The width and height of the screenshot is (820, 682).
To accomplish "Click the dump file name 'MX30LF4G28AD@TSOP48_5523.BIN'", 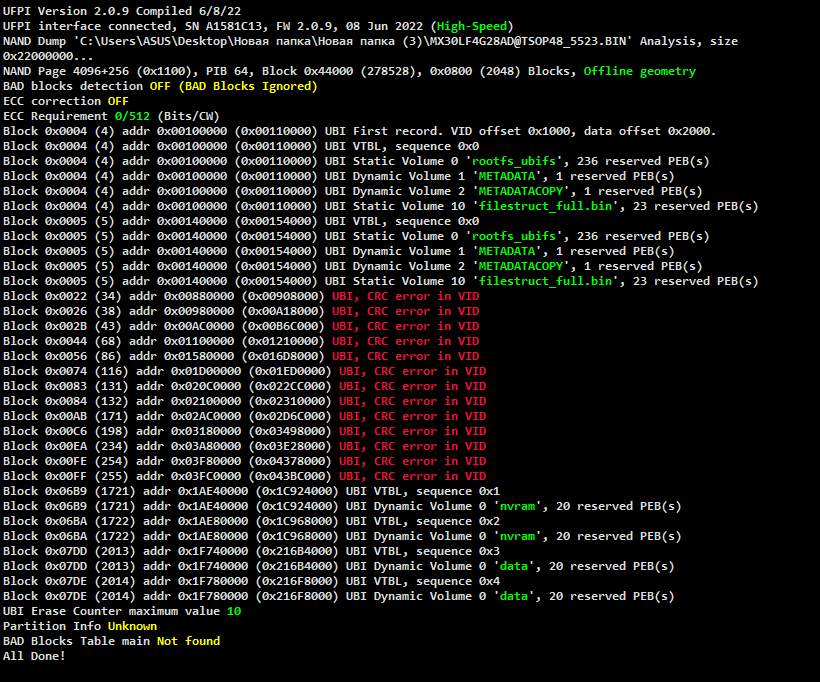I will tap(527, 41).
